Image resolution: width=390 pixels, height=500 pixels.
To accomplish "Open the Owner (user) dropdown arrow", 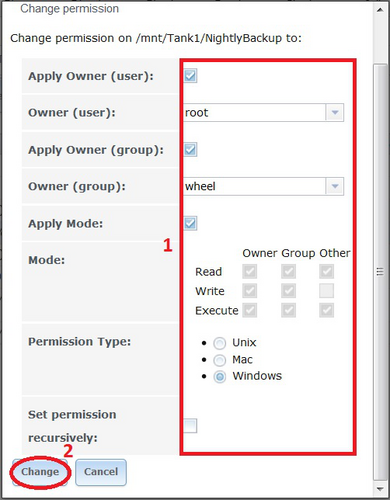I will [335, 112].
